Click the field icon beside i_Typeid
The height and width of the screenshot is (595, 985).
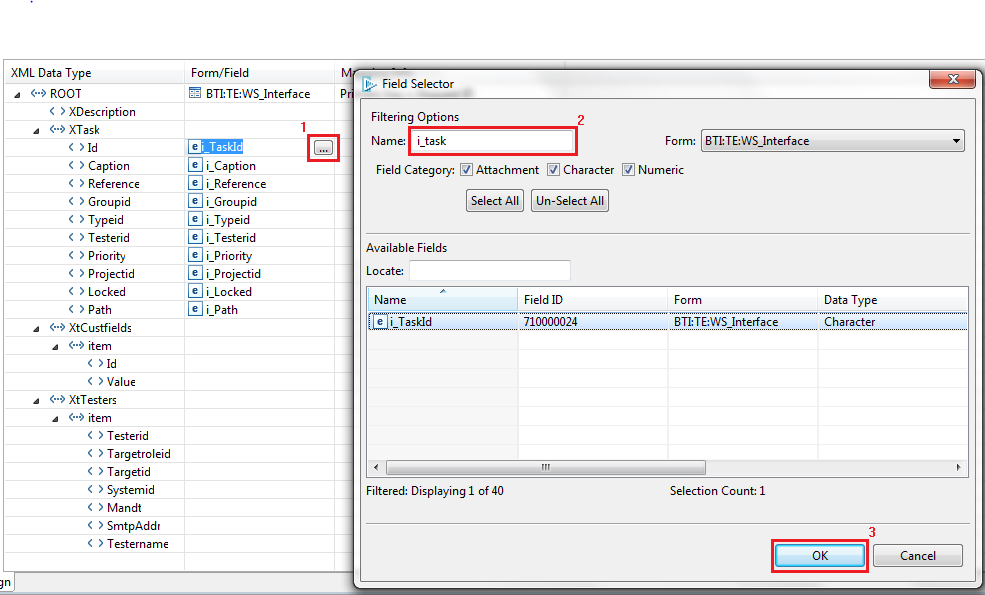(195, 220)
